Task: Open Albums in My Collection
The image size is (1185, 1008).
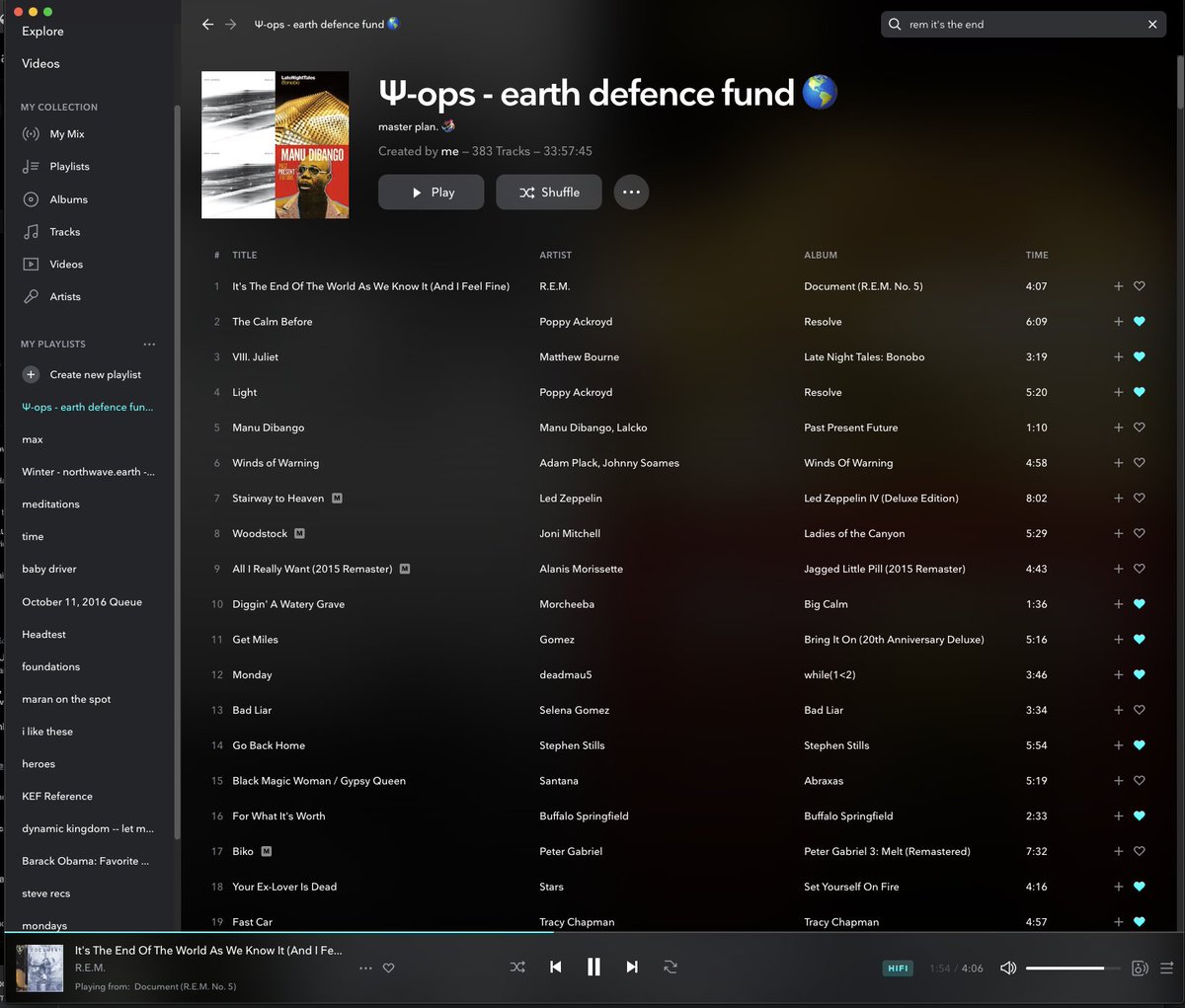Action: [x=68, y=199]
